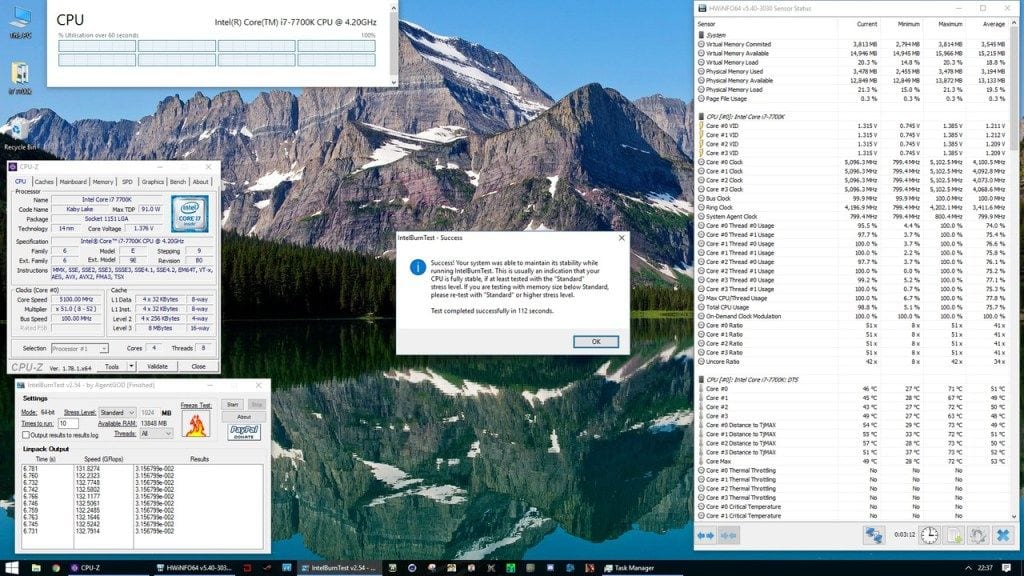1024x576 pixels.
Task: Open HWiNFO sensor settings gear icon
Action: point(978,536)
